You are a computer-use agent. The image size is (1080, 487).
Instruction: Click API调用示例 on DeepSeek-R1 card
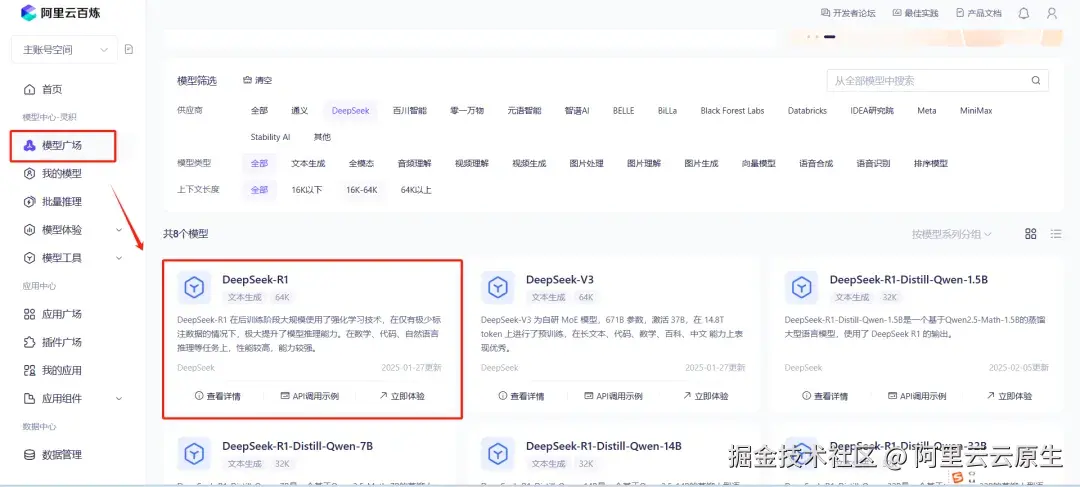pos(309,396)
